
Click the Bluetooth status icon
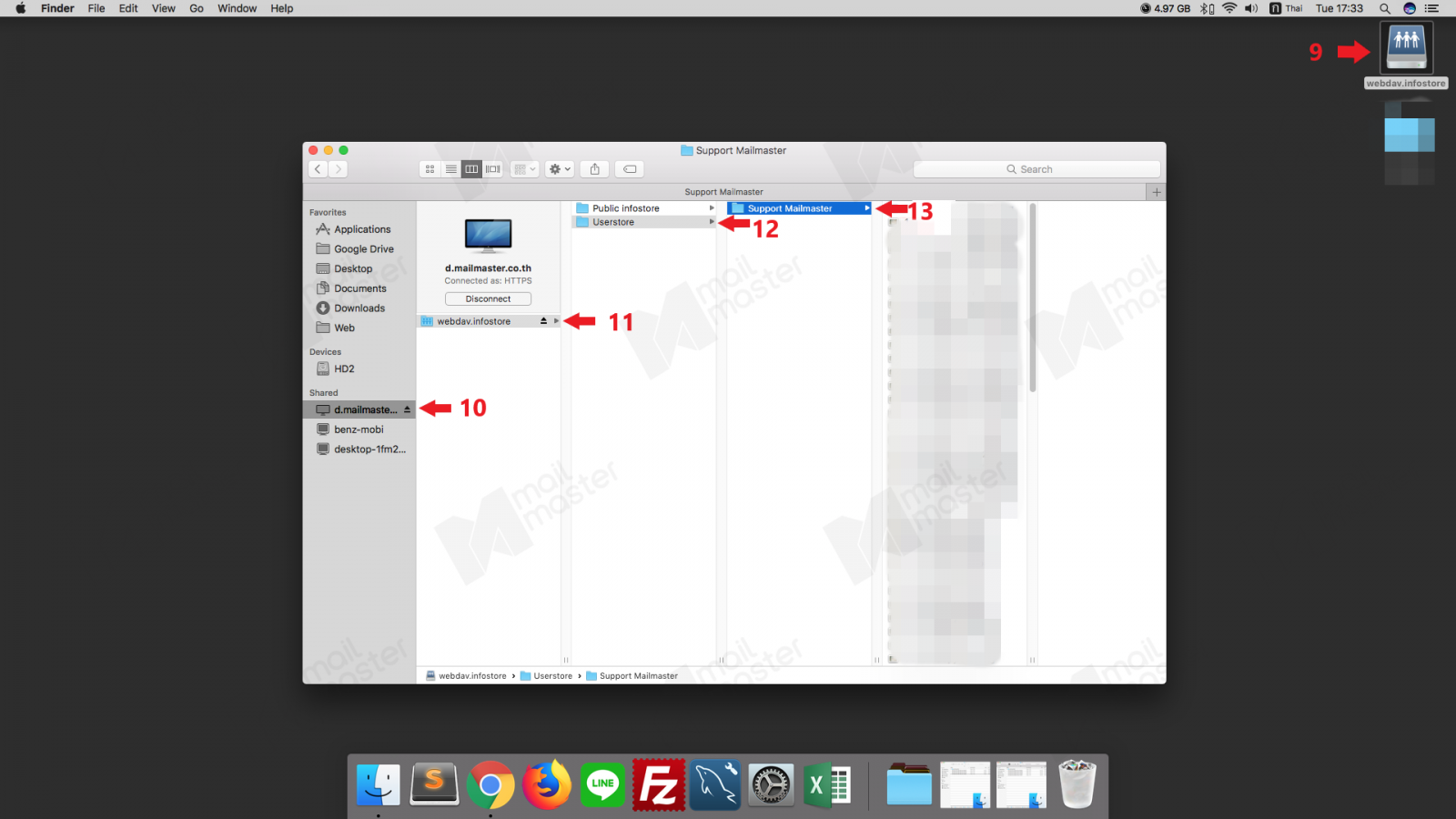coord(1207,8)
